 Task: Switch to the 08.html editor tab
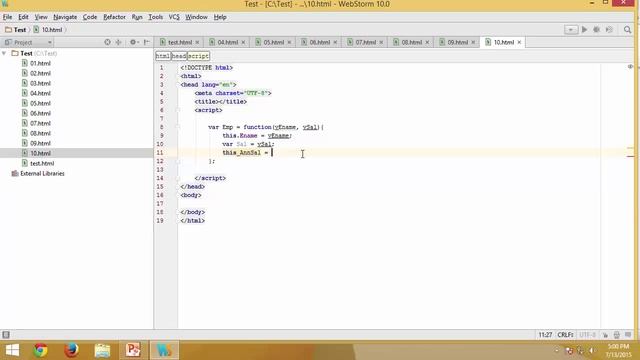(411, 42)
